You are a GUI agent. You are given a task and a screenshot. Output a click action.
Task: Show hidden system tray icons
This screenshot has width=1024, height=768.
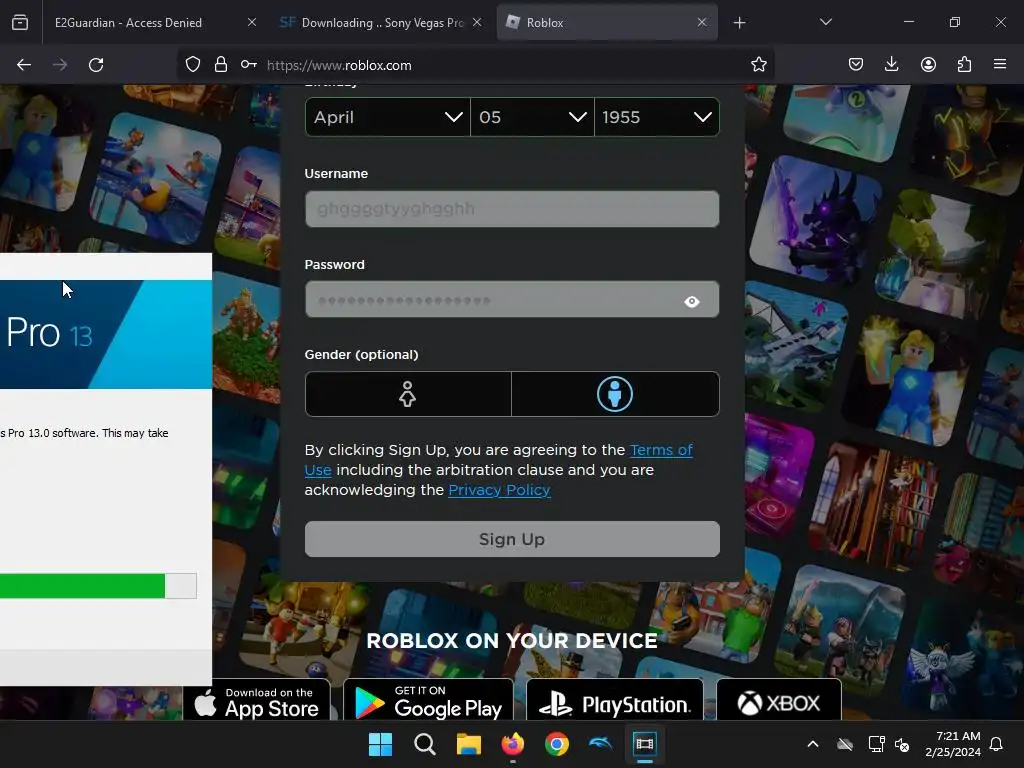coord(813,744)
